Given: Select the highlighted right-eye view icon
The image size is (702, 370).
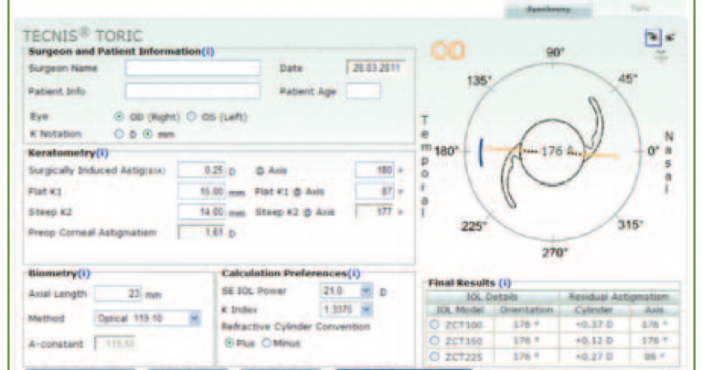Looking at the screenshot, I should click(653, 38).
